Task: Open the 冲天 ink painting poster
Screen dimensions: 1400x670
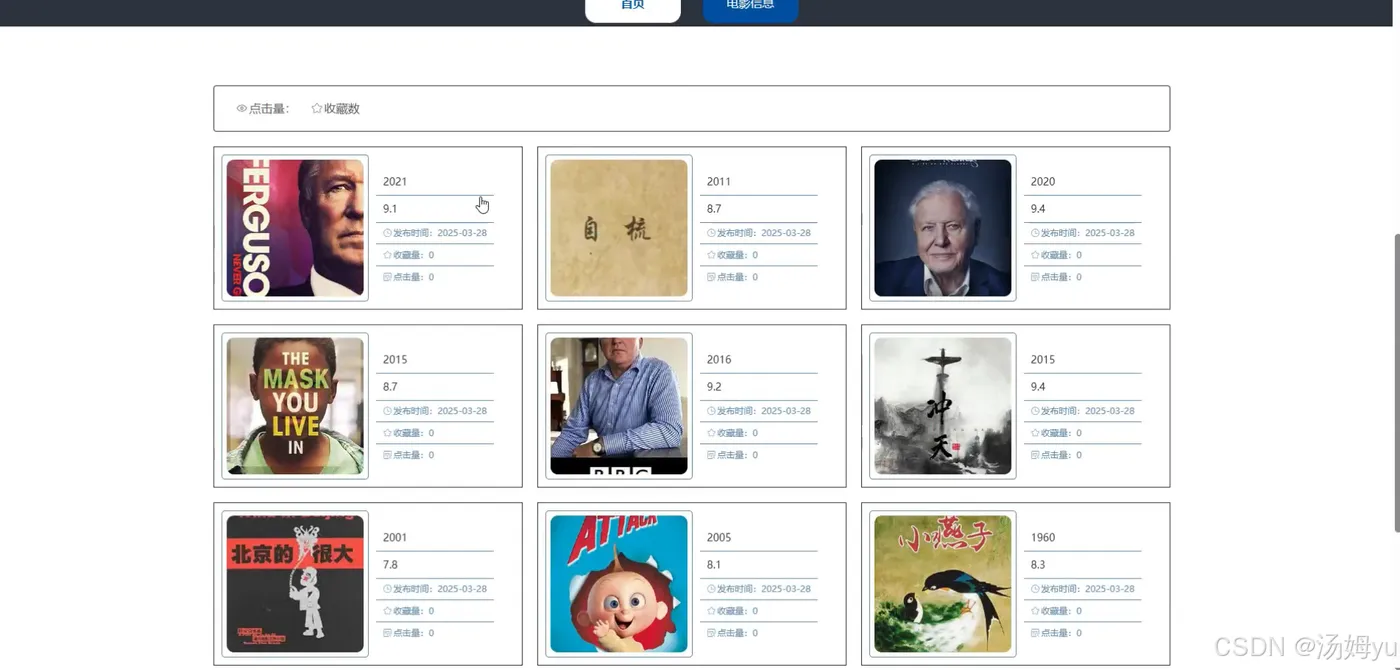Action: click(943, 406)
